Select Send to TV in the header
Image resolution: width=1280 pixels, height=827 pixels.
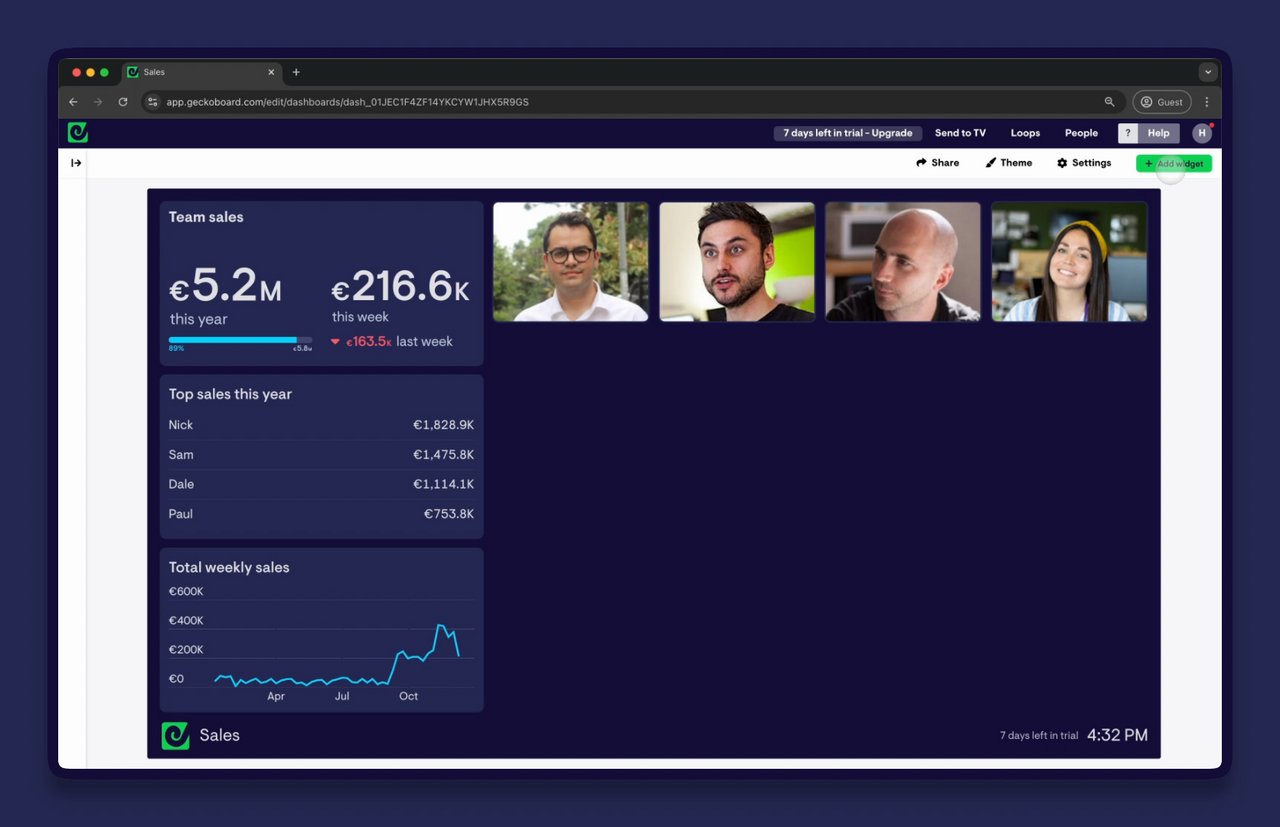click(x=960, y=133)
